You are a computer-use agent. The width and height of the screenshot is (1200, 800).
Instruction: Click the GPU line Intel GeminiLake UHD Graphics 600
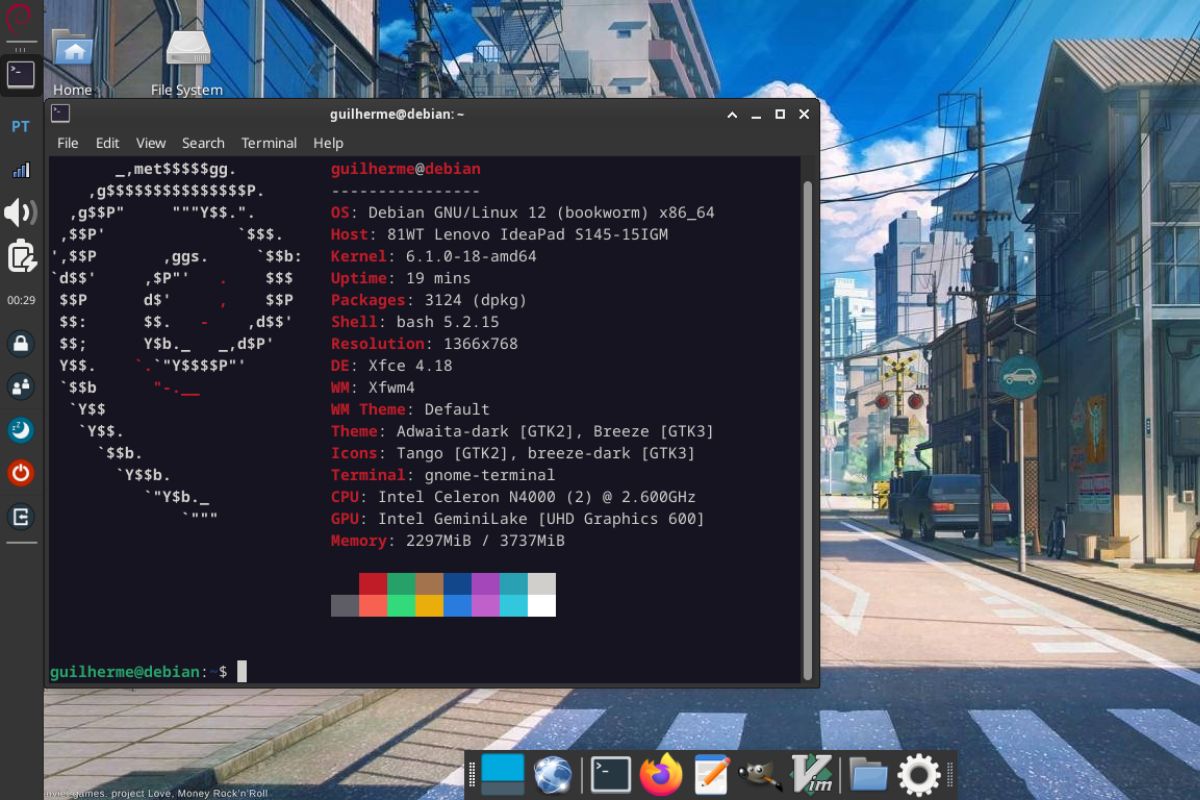[518, 521]
